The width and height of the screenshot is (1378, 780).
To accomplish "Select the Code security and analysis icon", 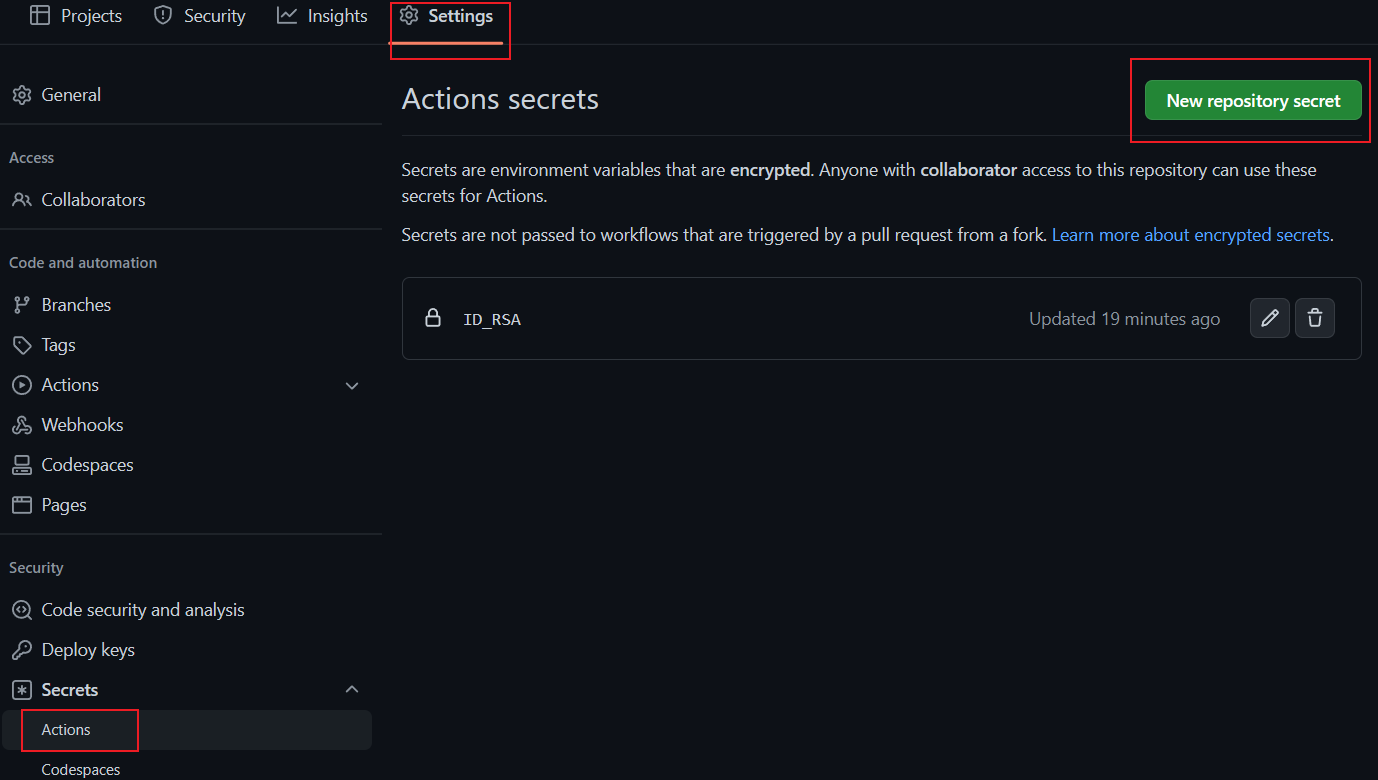I will 21,609.
